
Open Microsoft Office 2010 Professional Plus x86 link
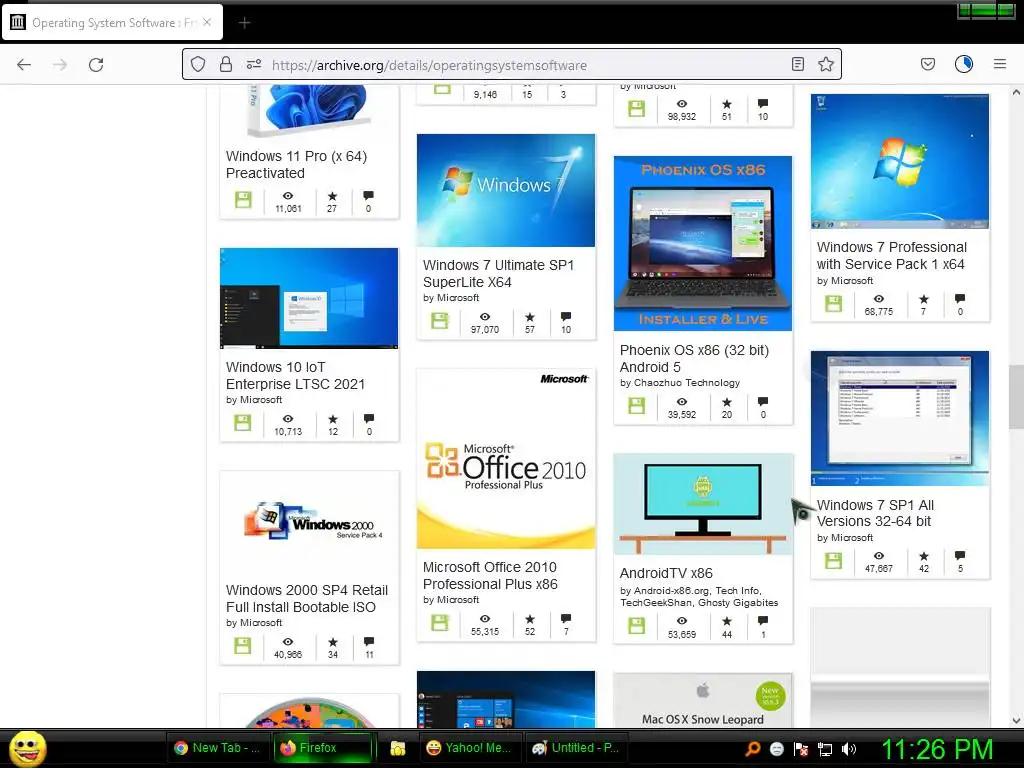coord(490,575)
